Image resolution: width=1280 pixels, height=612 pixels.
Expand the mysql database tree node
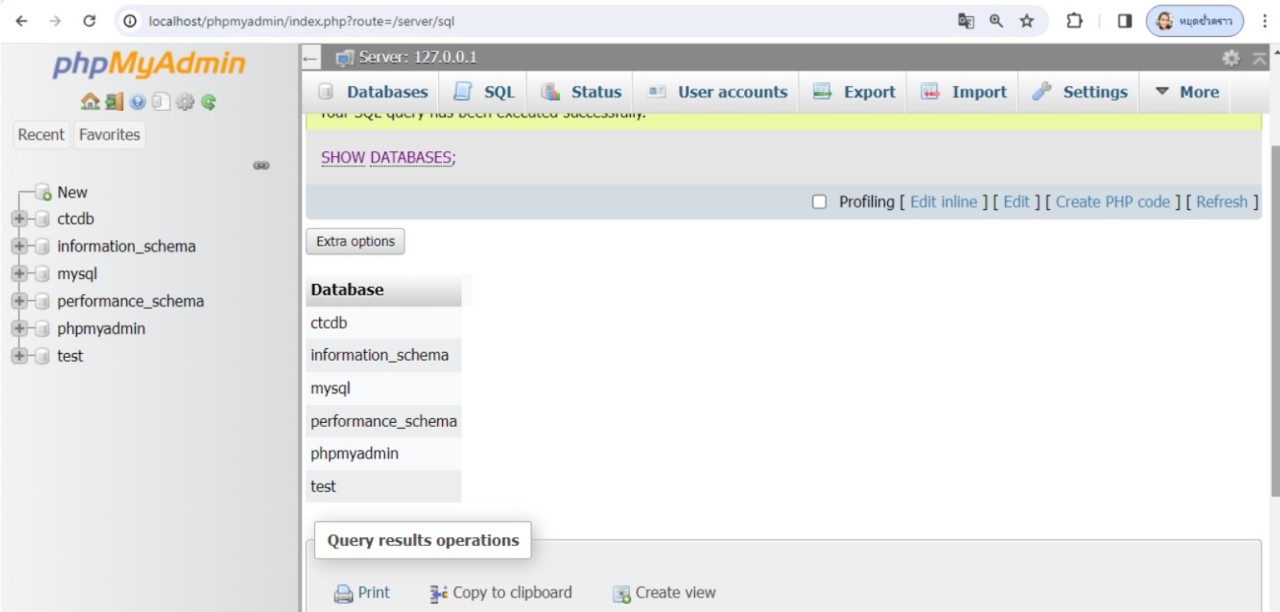point(19,274)
